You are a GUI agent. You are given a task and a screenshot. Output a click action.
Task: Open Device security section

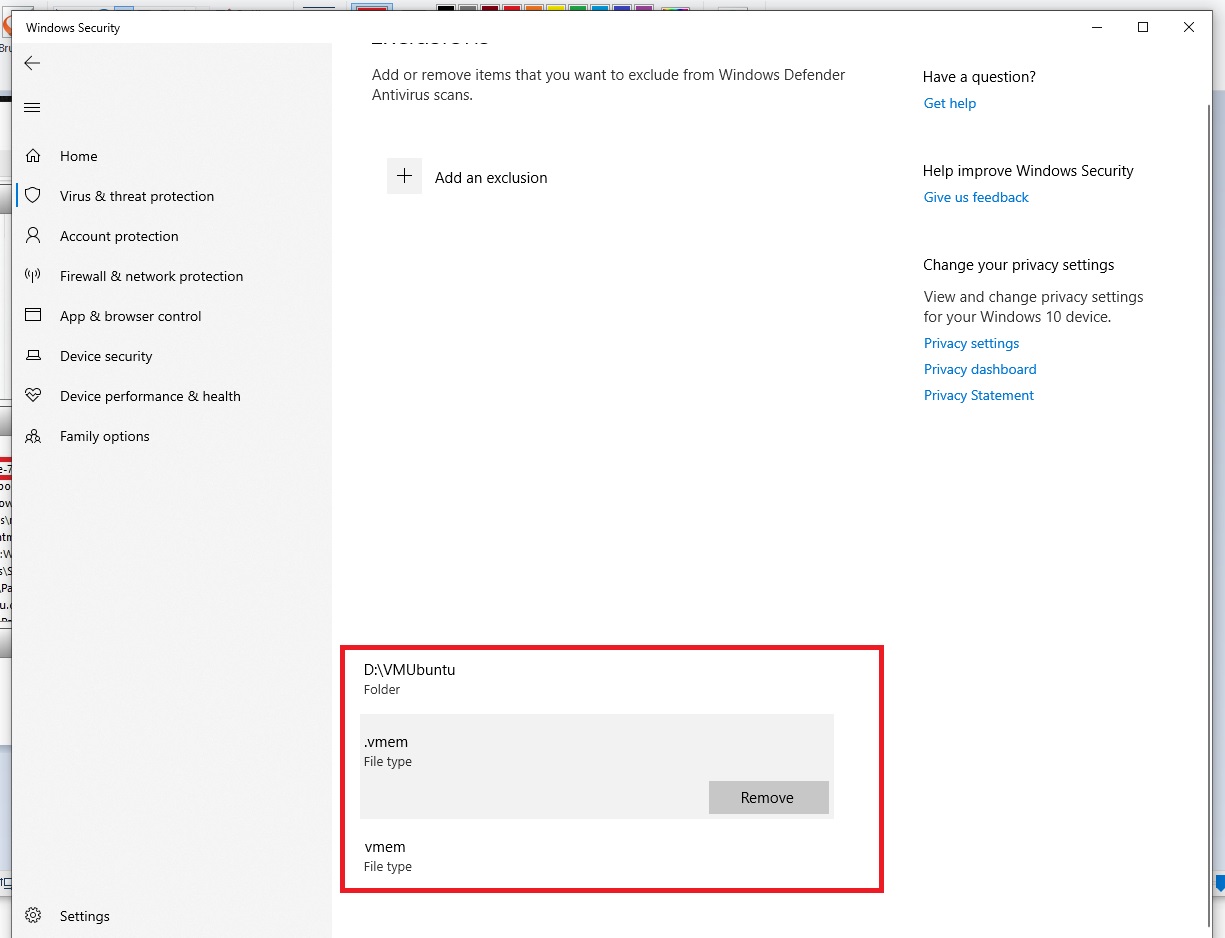tap(106, 356)
